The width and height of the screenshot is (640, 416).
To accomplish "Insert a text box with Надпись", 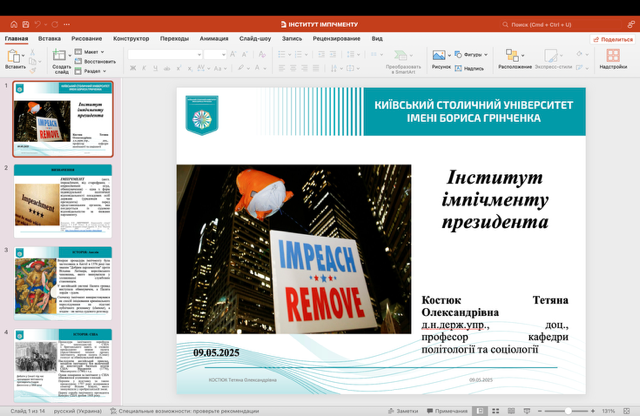I will click(472, 68).
